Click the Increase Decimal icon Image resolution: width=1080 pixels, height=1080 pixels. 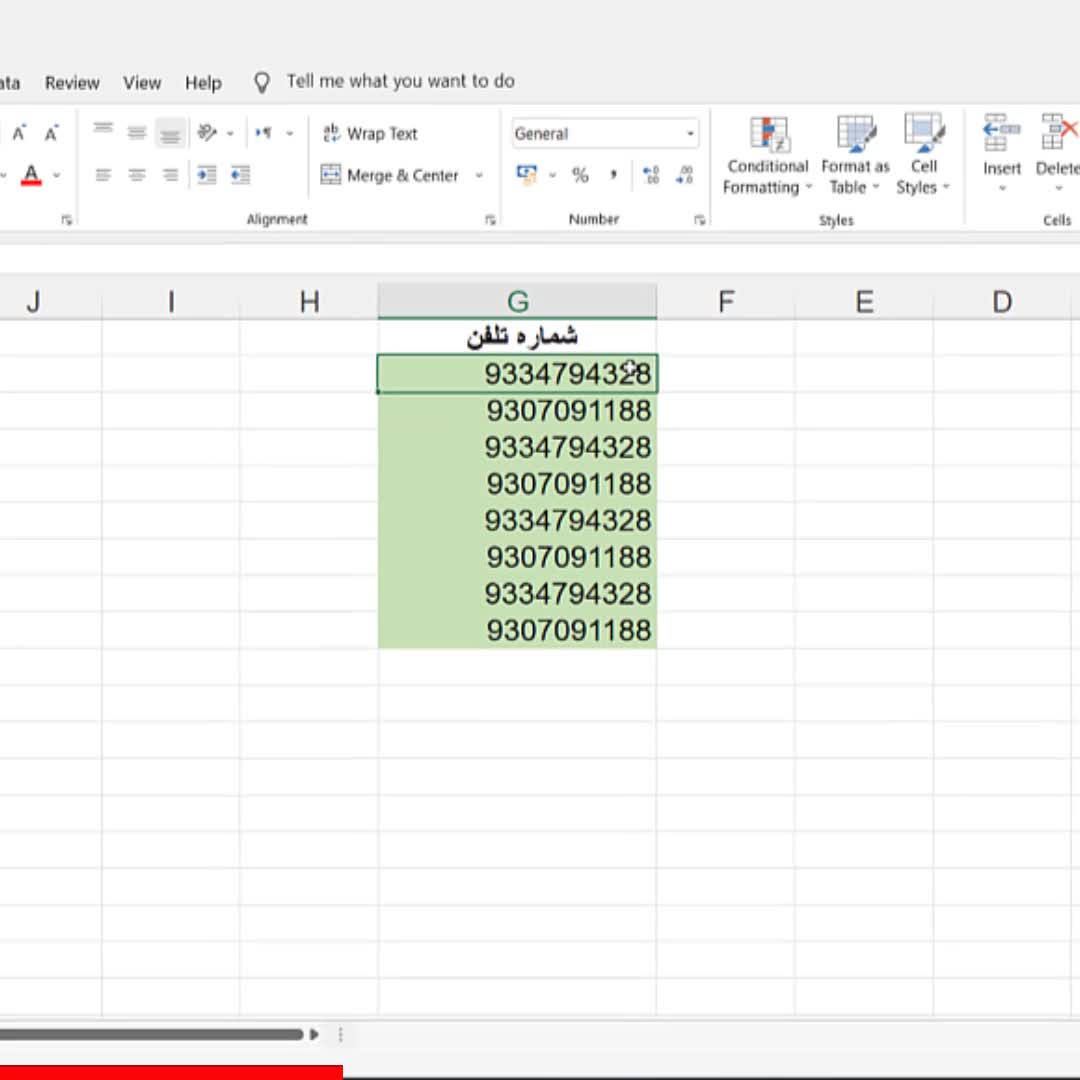point(651,176)
